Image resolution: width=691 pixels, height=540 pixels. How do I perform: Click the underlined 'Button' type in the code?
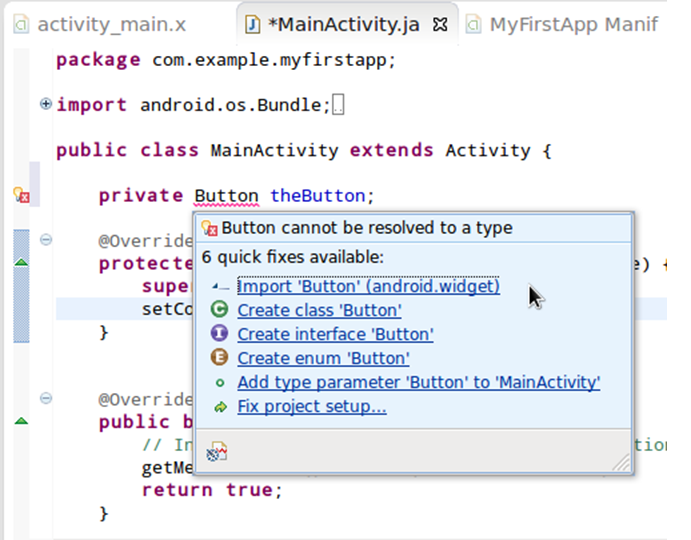(x=226, y=196)
